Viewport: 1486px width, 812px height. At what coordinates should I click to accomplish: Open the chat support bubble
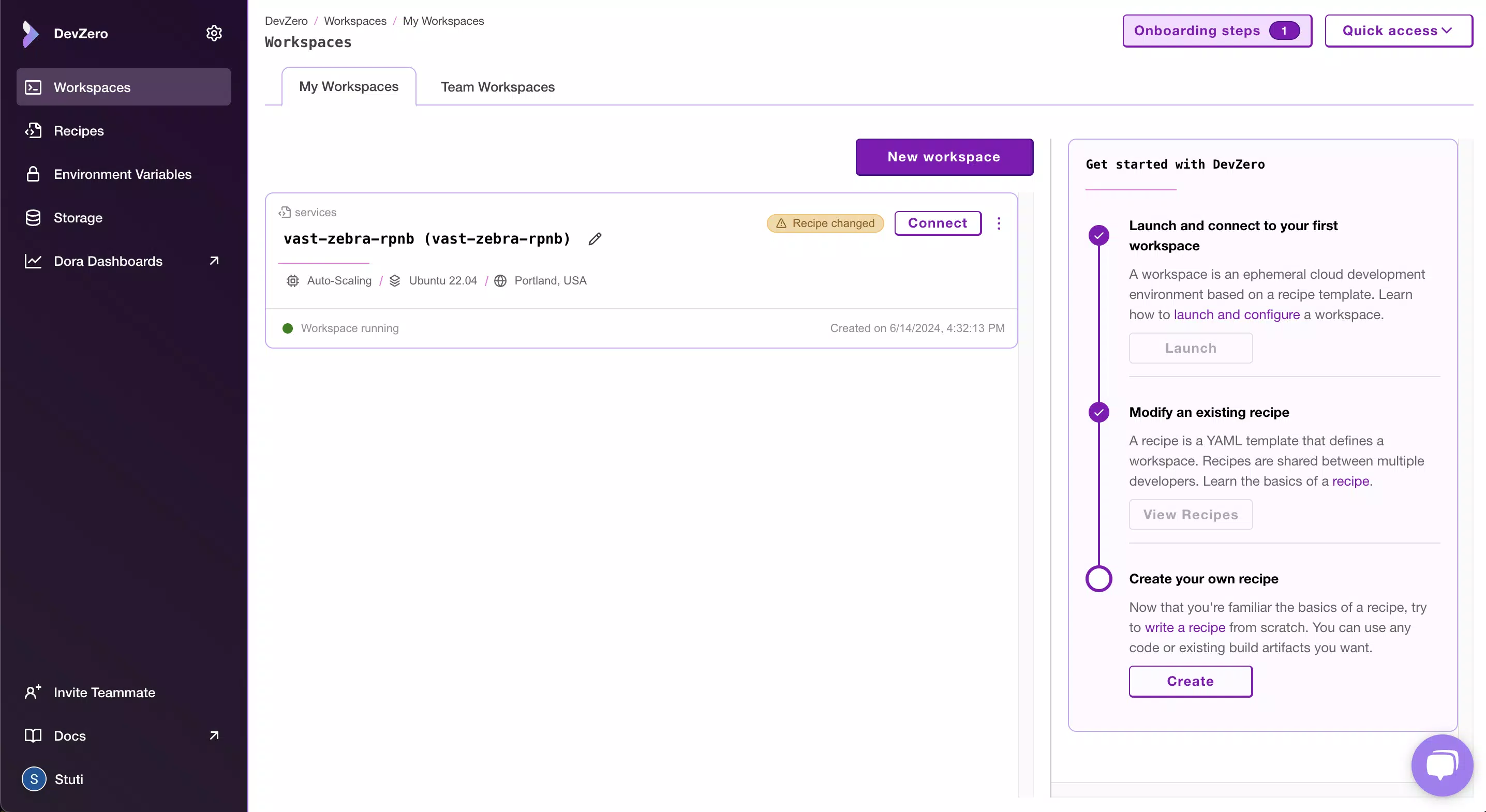[x=1442, y=765]
